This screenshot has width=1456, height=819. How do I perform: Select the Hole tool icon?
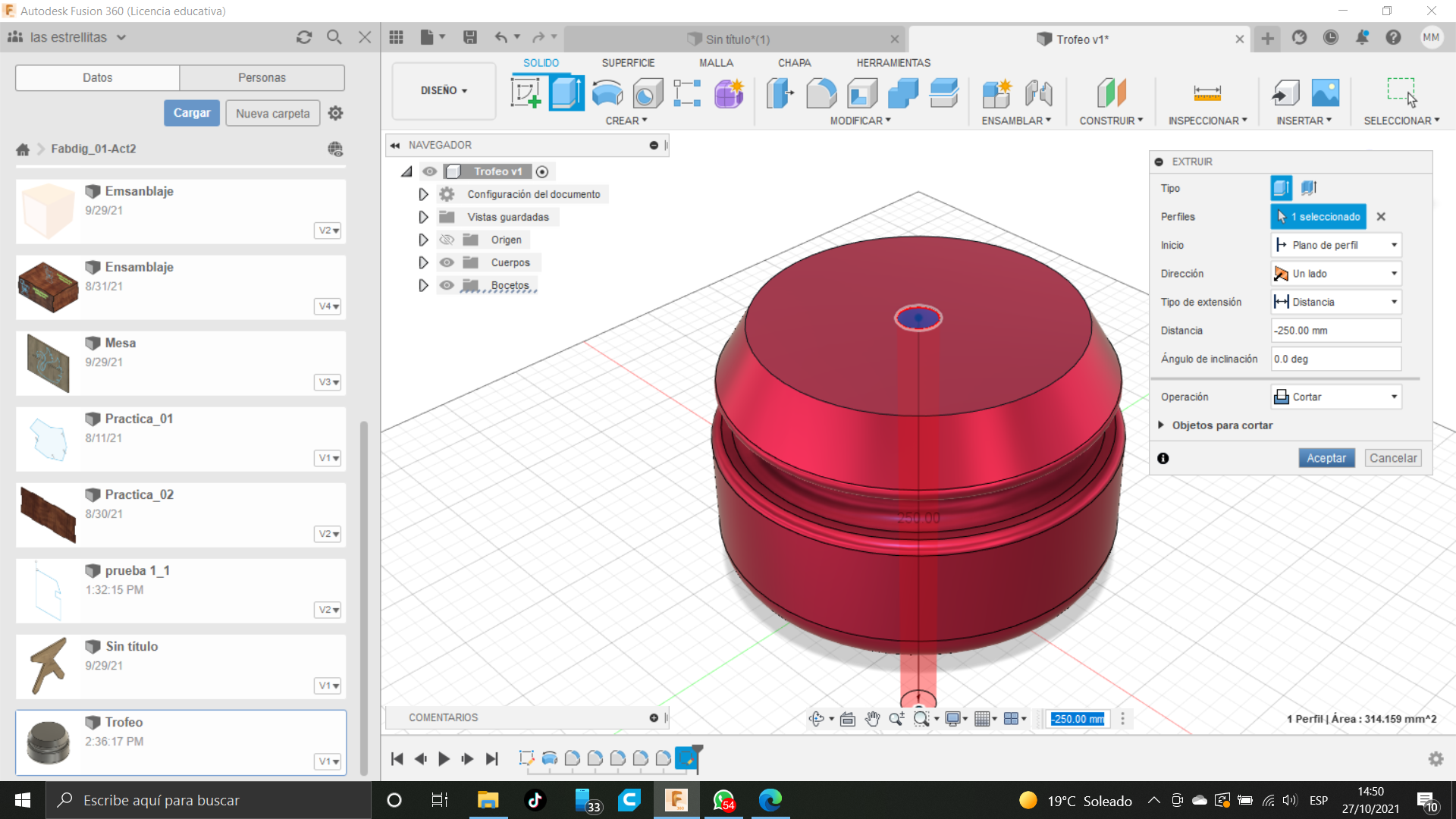pos(648,93)
